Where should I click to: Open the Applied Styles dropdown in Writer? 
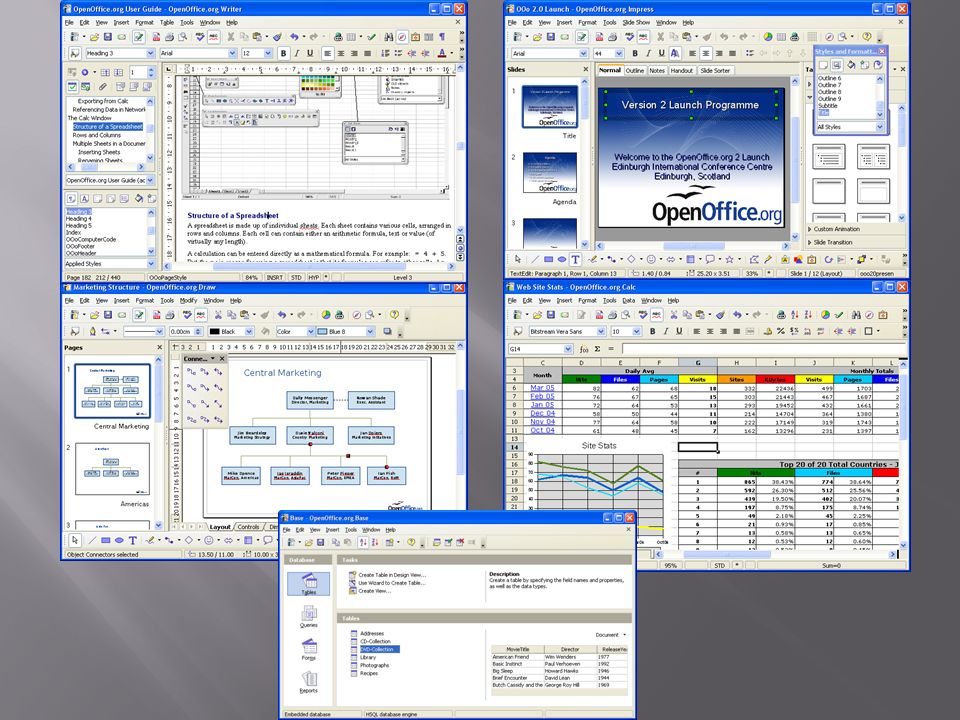point(151,264)
